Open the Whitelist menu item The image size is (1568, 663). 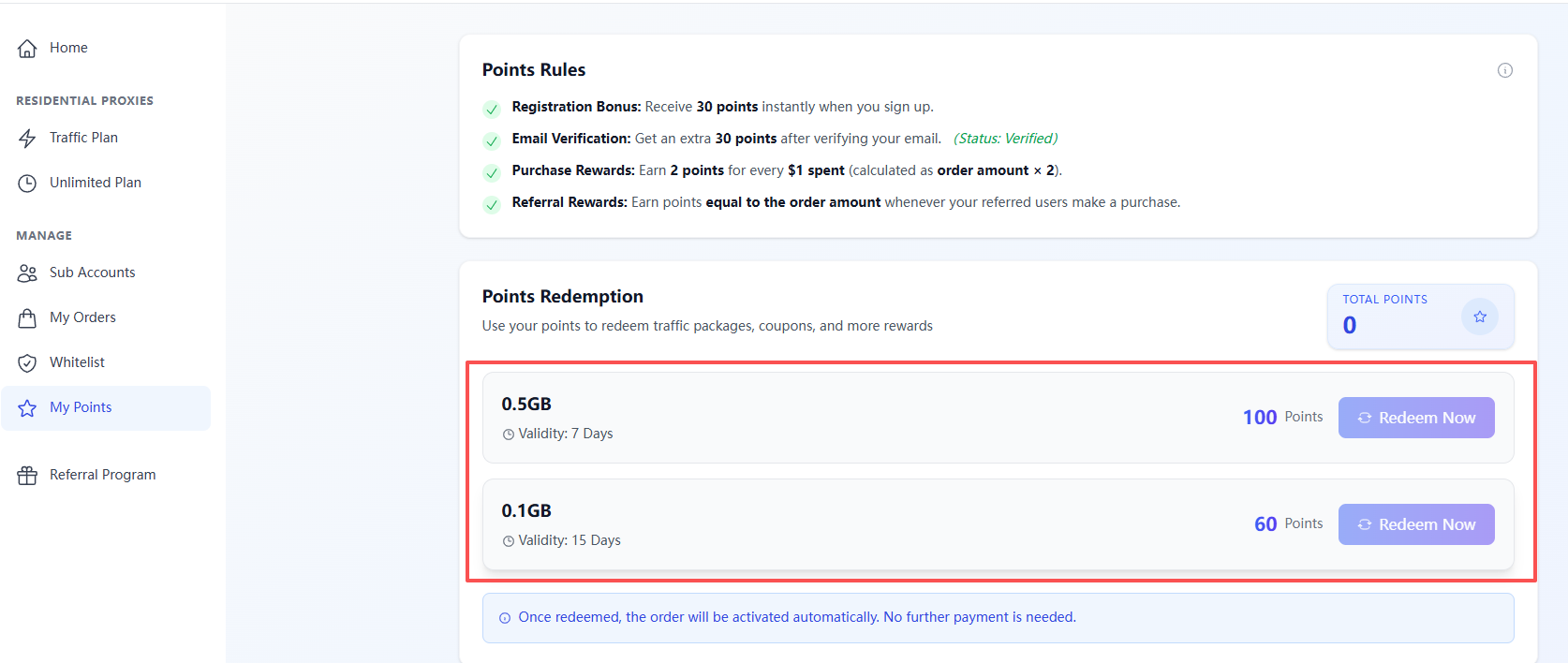[x=77, y=362]
